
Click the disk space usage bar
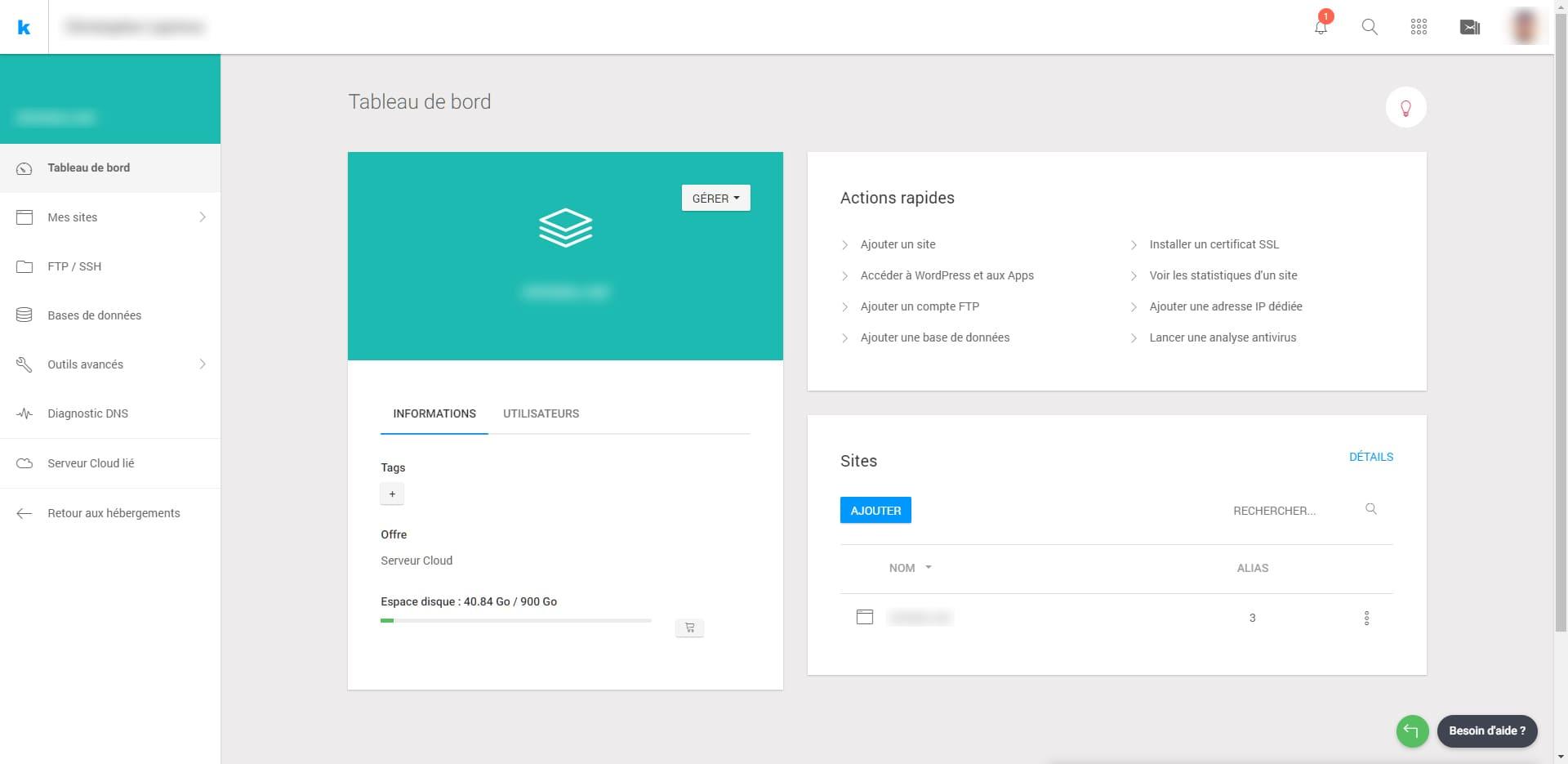click(x=515, y=621)
